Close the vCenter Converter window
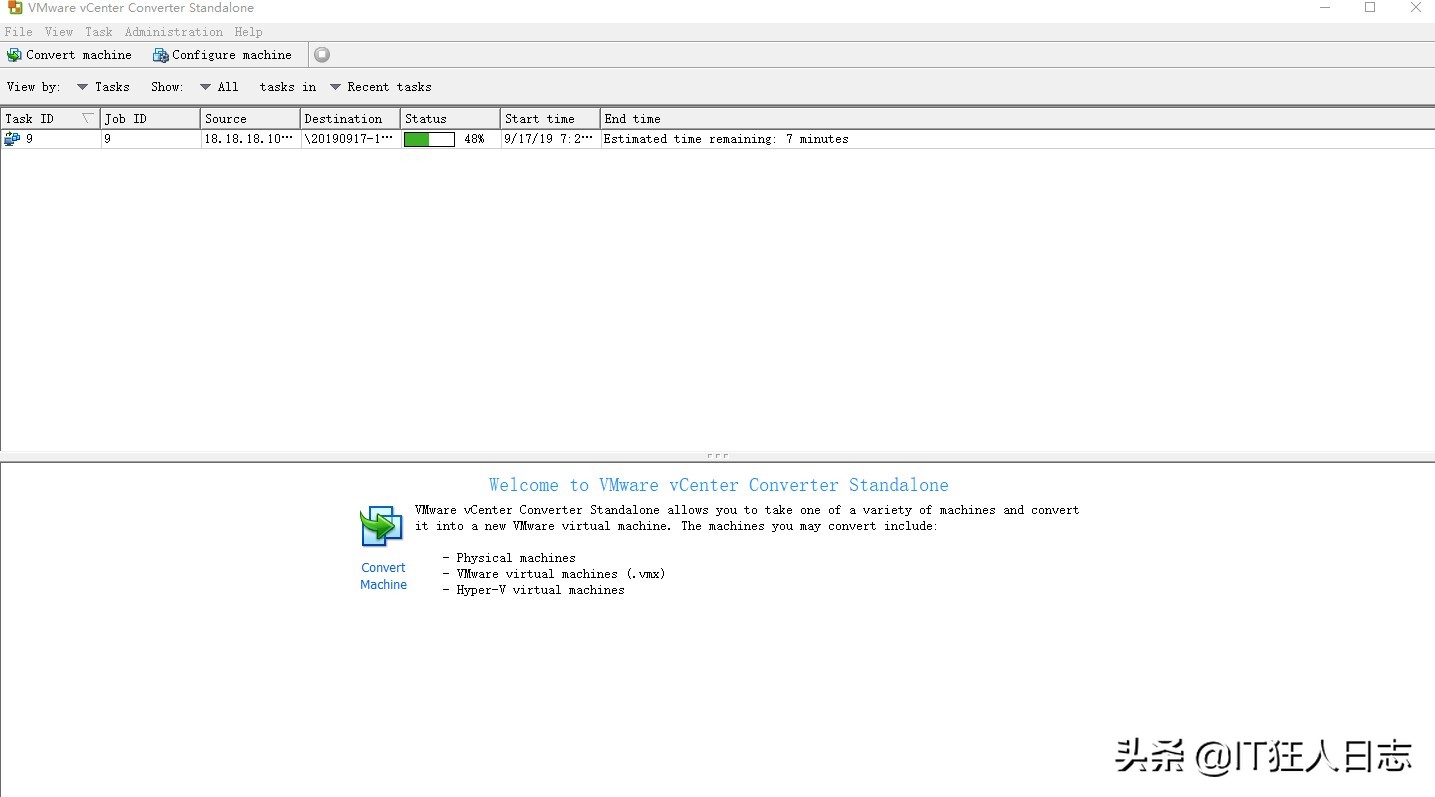 (1416, 8)
